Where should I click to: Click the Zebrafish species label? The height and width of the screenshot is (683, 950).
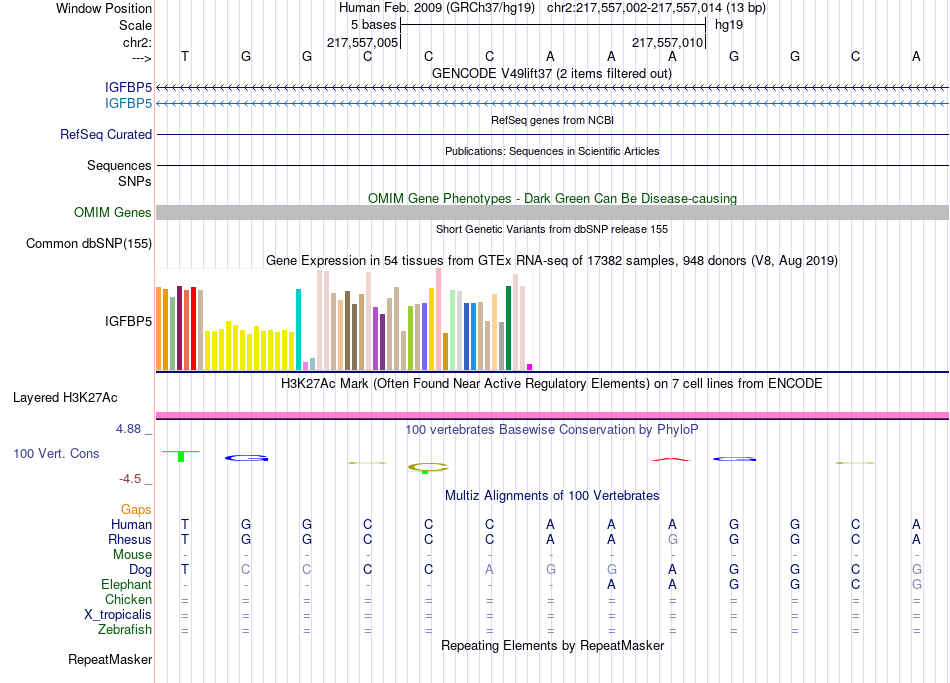(x=125, y=630)
